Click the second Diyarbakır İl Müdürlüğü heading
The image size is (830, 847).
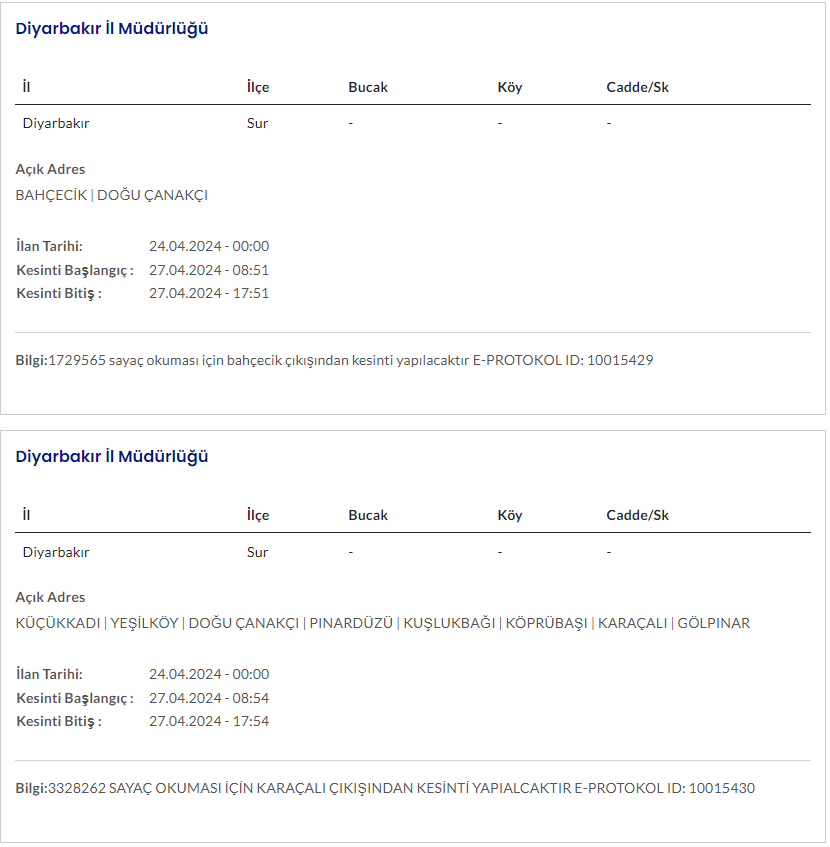coord(112,457)
